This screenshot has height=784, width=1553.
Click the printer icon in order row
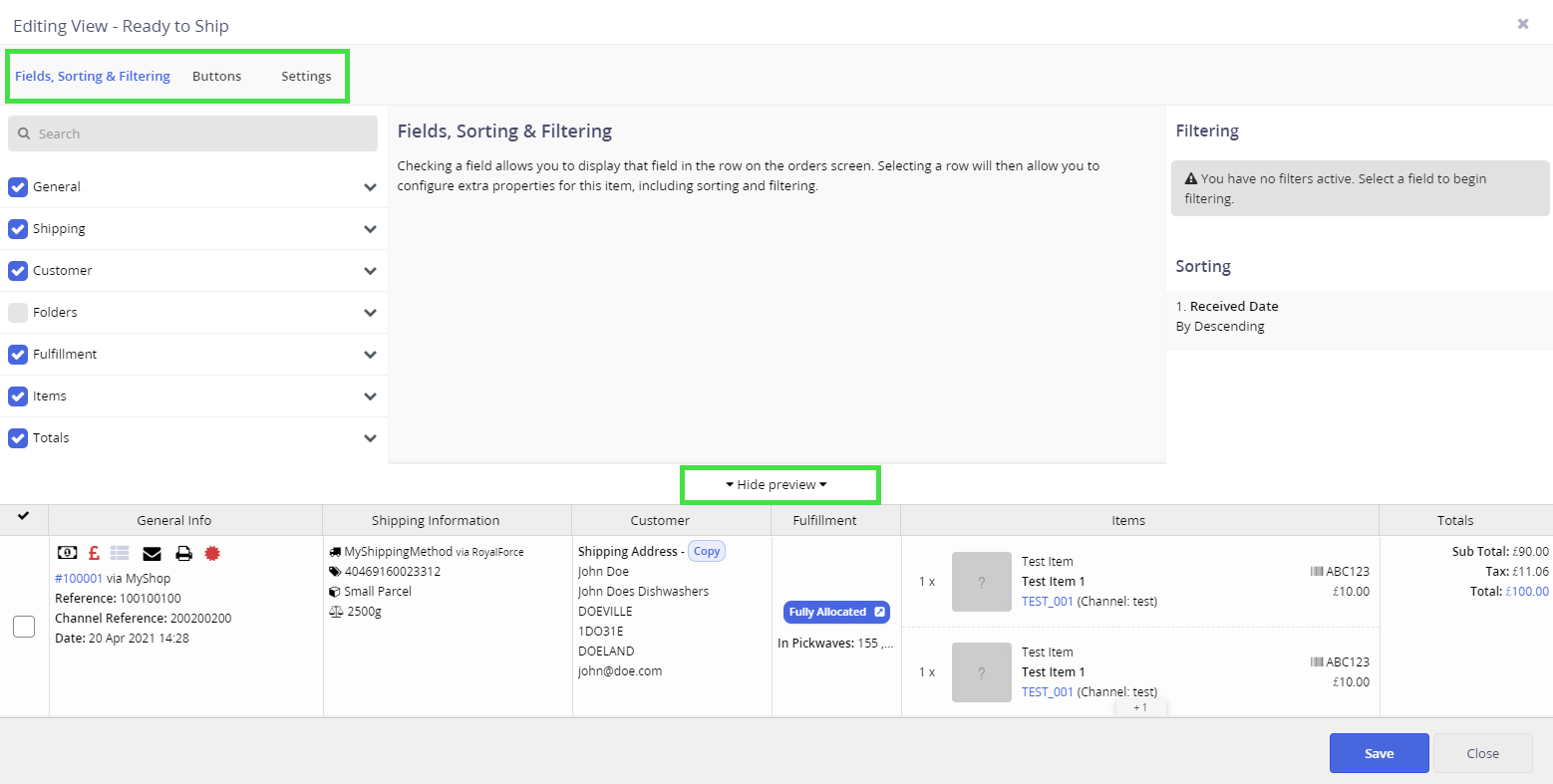pos(183,553)
